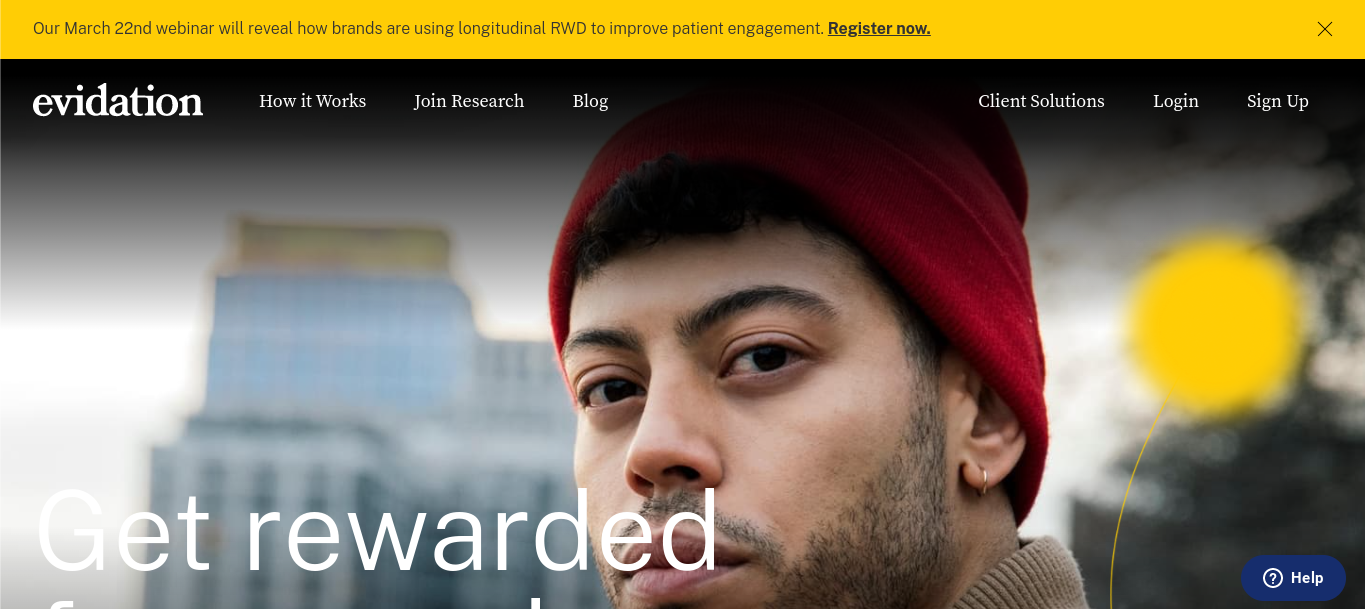Open the Help widget
This screenshot has width=1365, height=609.
[1294, 578]
